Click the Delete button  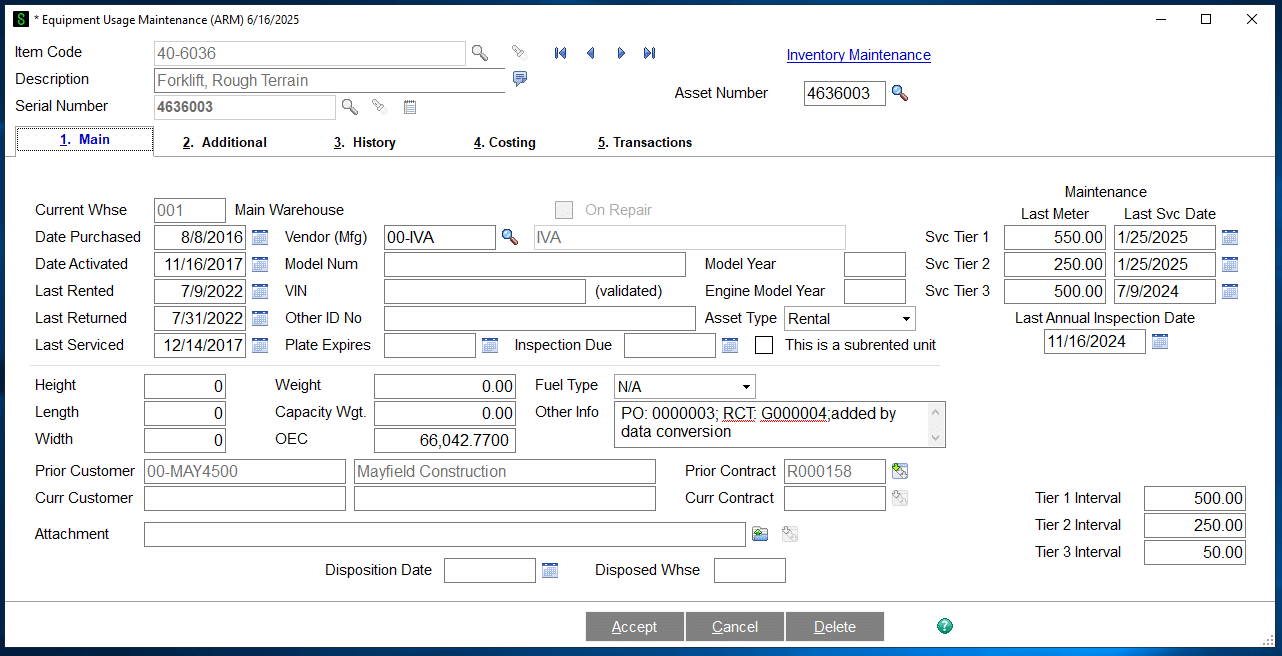[x=835, y=627]
